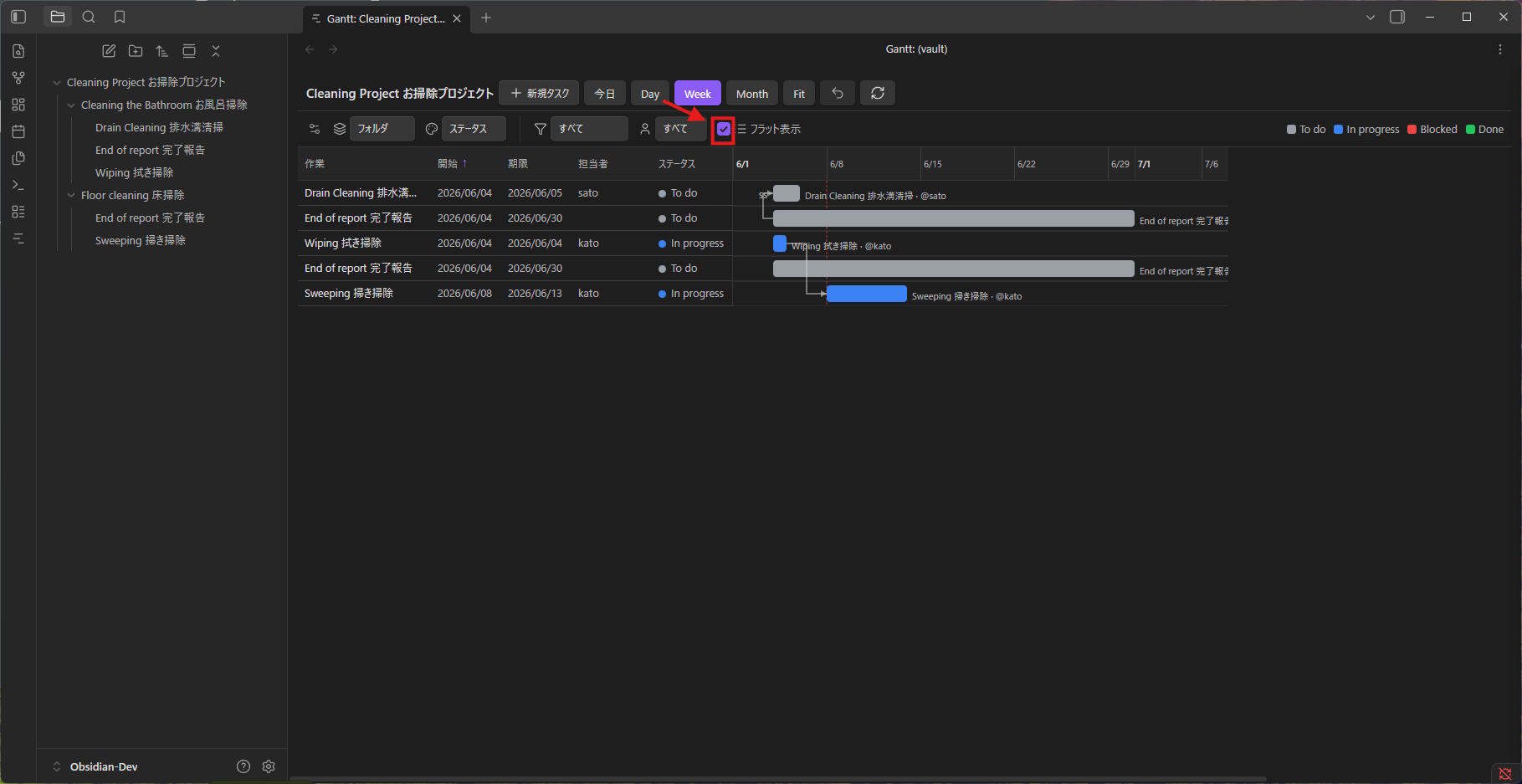
Task: Switch to Day view
Action: point(650,94)
